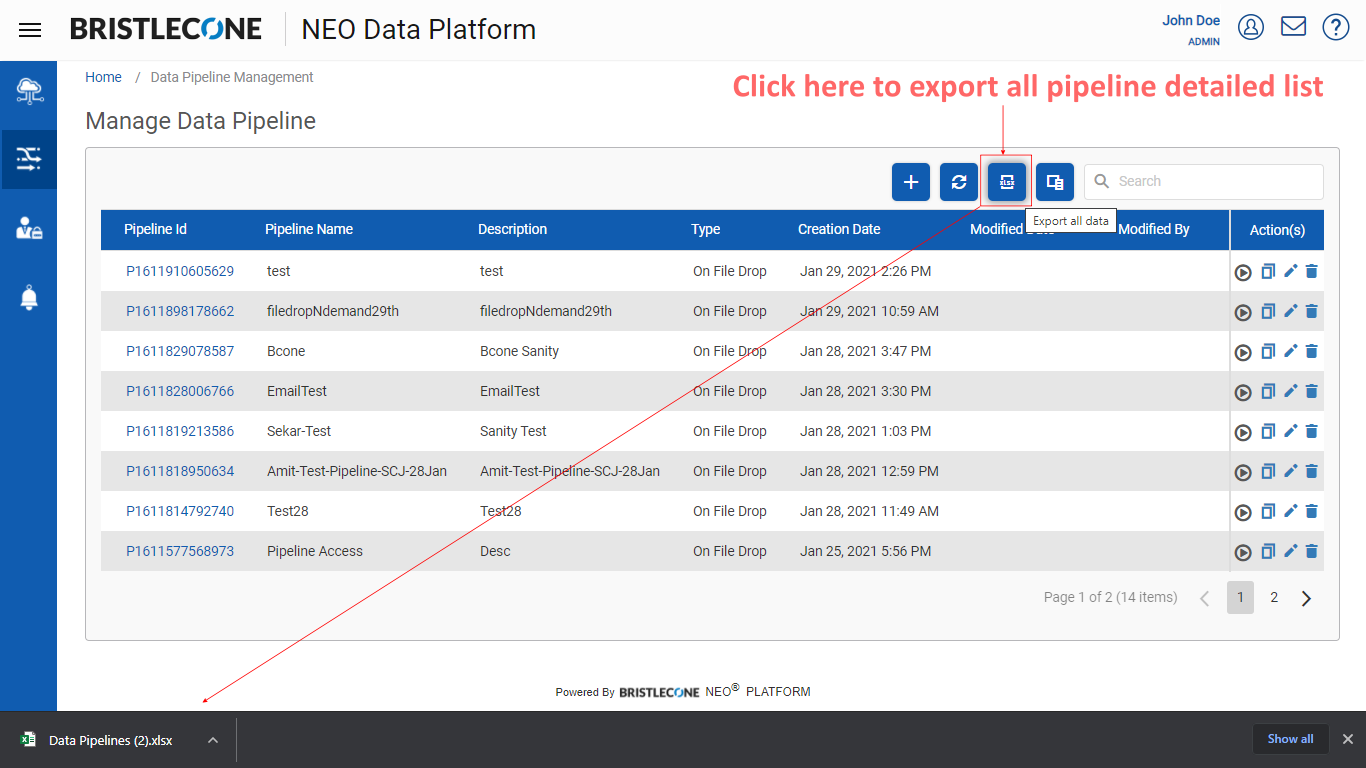Edit the Sekar-Test pipeline
Image resolution: width=1366 pixels, height=768 pixels.
[1290, 431]
